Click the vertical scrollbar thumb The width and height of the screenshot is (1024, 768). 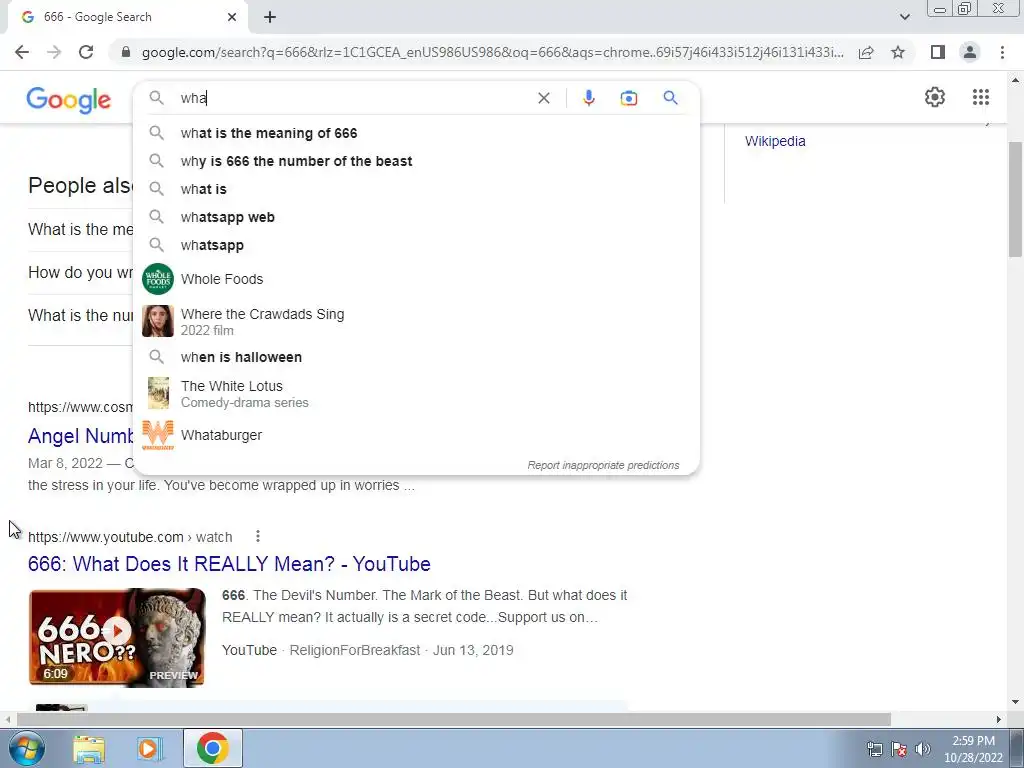click(1015, 199)
